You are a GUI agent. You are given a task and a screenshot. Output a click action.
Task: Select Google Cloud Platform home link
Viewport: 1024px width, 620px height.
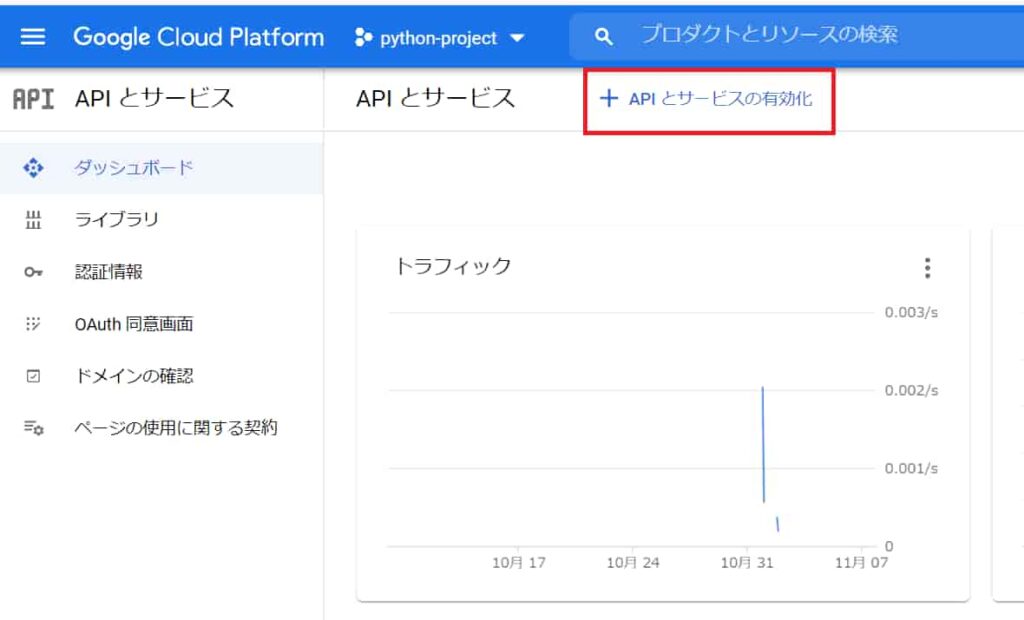[x=197, y=36]
